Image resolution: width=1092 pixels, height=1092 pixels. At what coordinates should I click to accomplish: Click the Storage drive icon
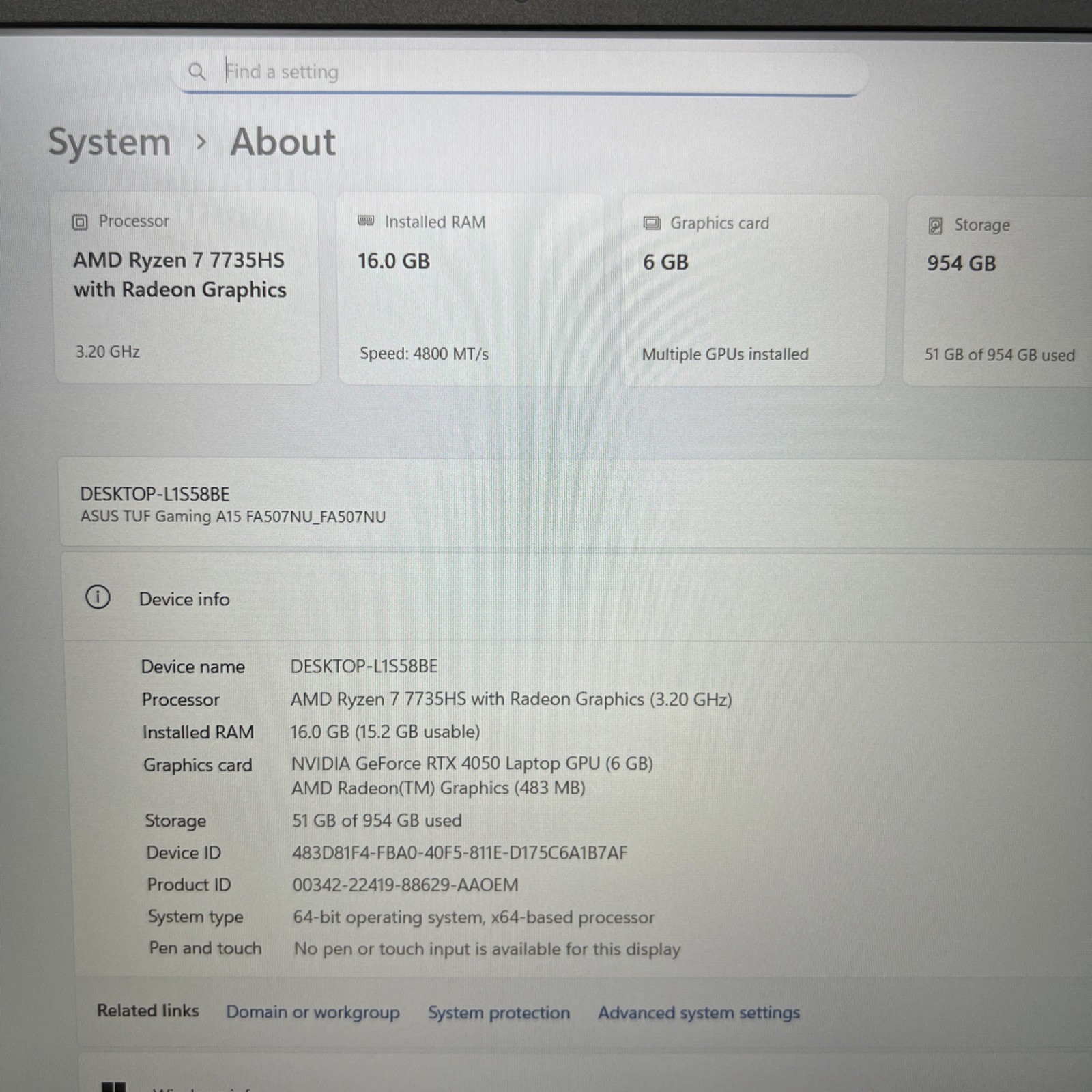coord(936,225)
